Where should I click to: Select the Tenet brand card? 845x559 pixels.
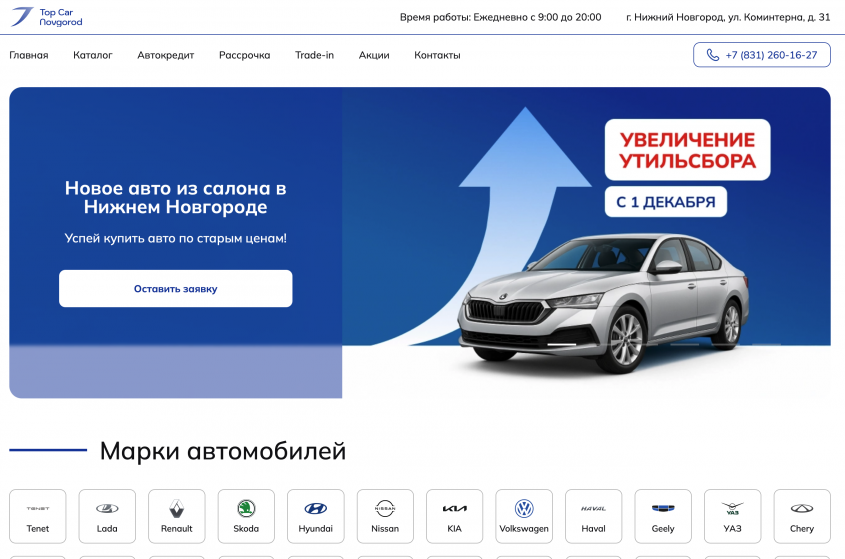pyautogui.click(x=38, y=516)
